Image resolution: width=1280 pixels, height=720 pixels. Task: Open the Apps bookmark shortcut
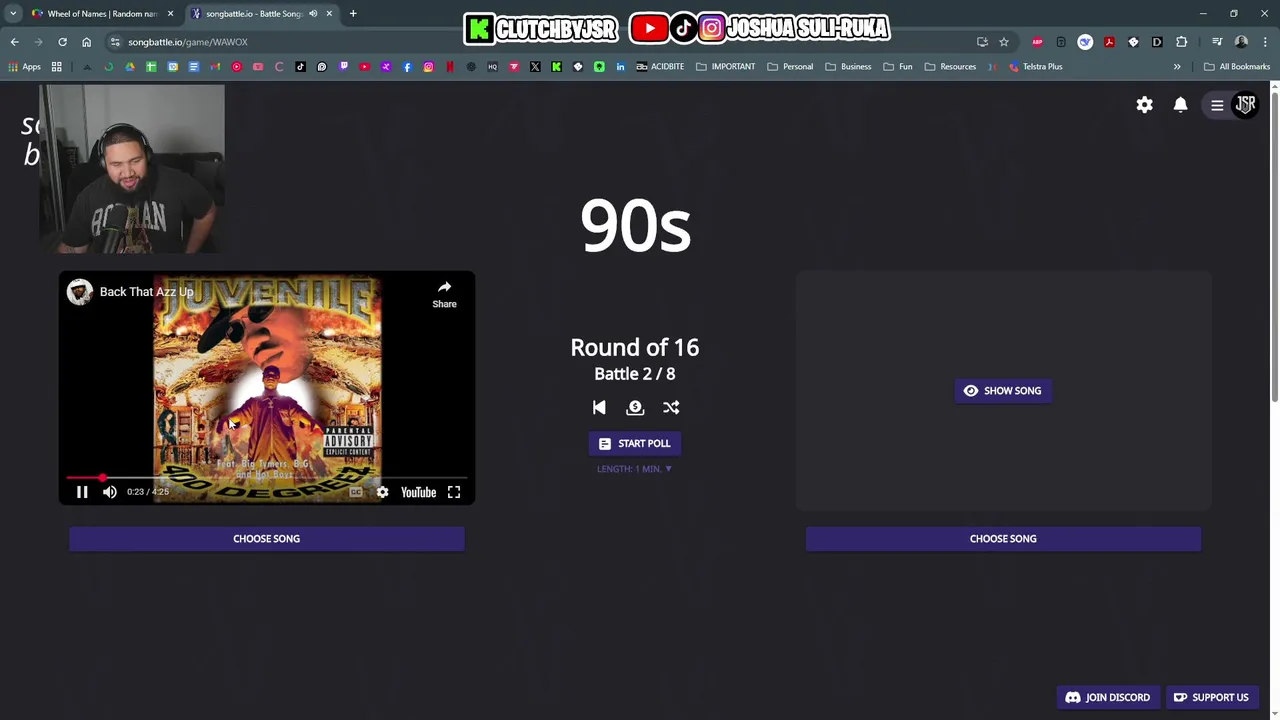[x=24, y=67]
